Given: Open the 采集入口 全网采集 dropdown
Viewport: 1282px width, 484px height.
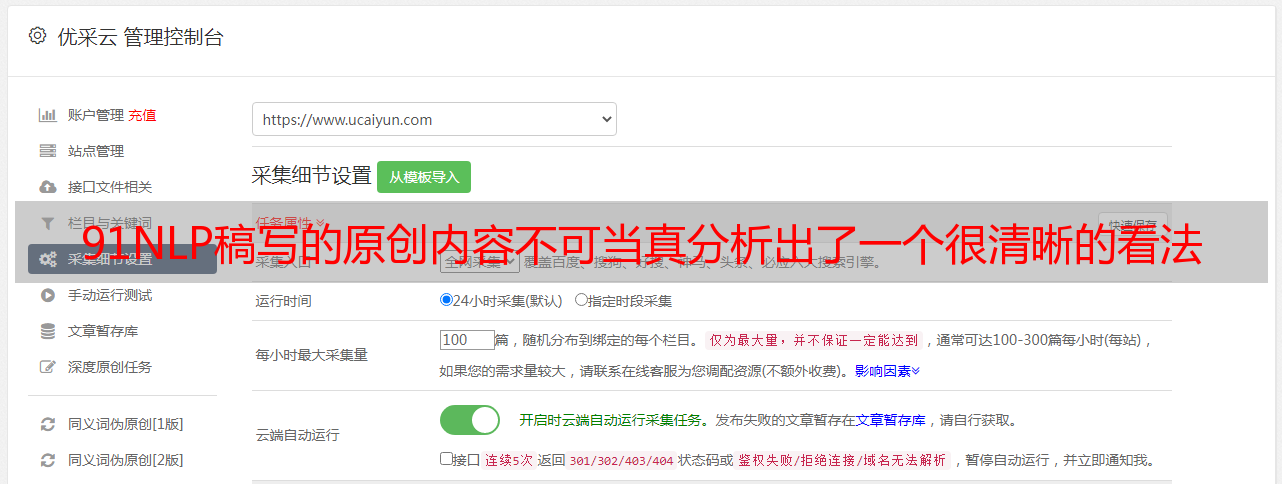Looking at the screenshot, I should [x=479, y=261].
